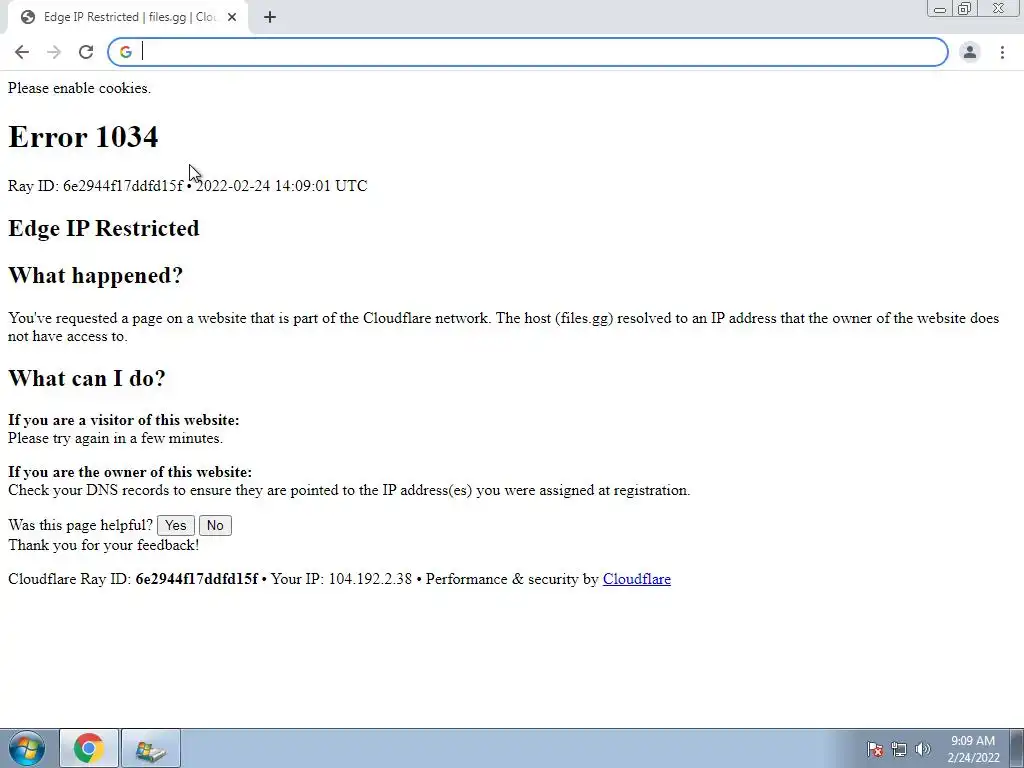Open the Windows Start menu orb
The width and height of the screenshot is (1024, 768).
[x=27, y=748]
